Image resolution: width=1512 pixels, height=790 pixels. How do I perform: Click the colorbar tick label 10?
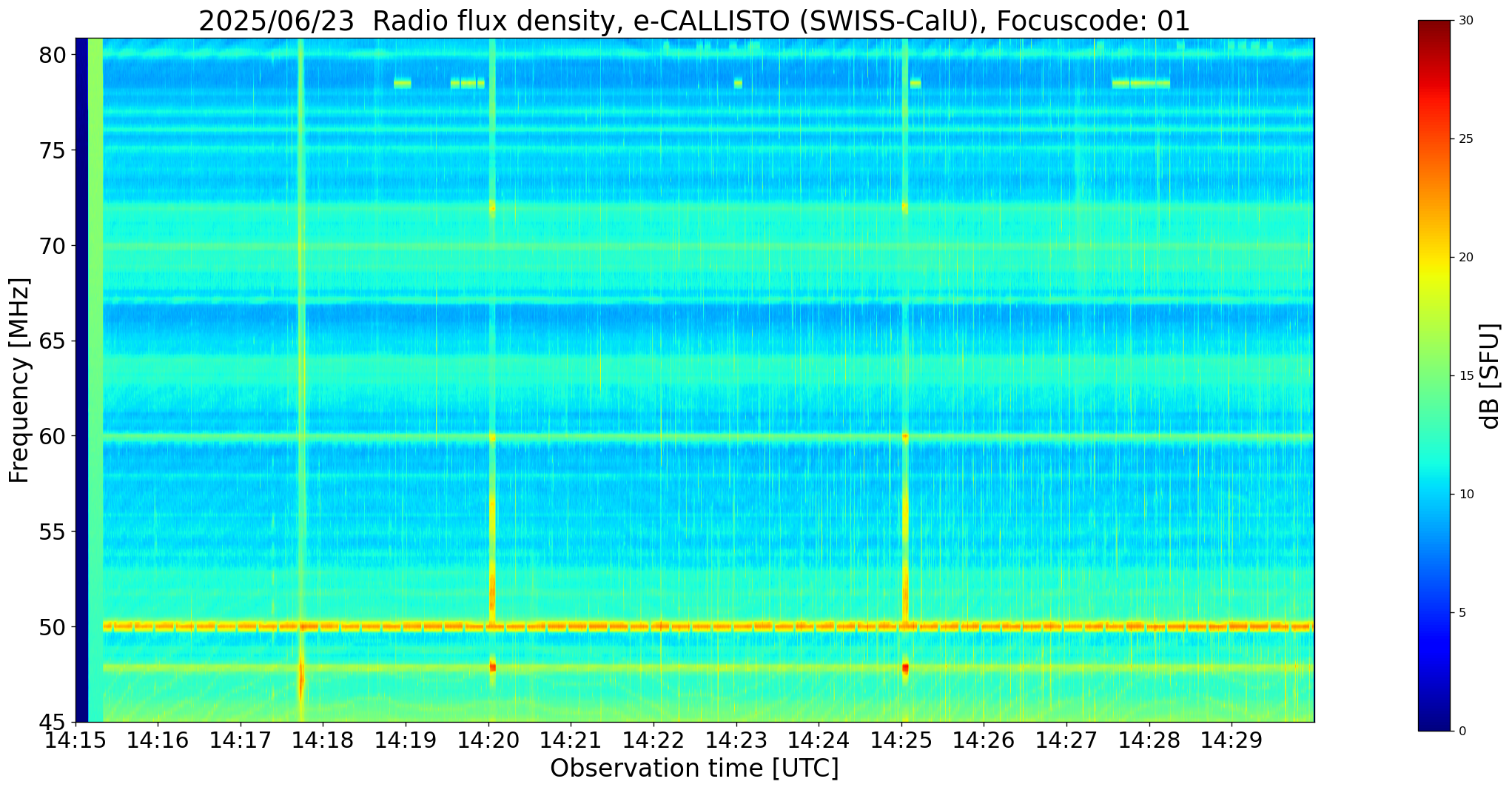[1465, 495]
